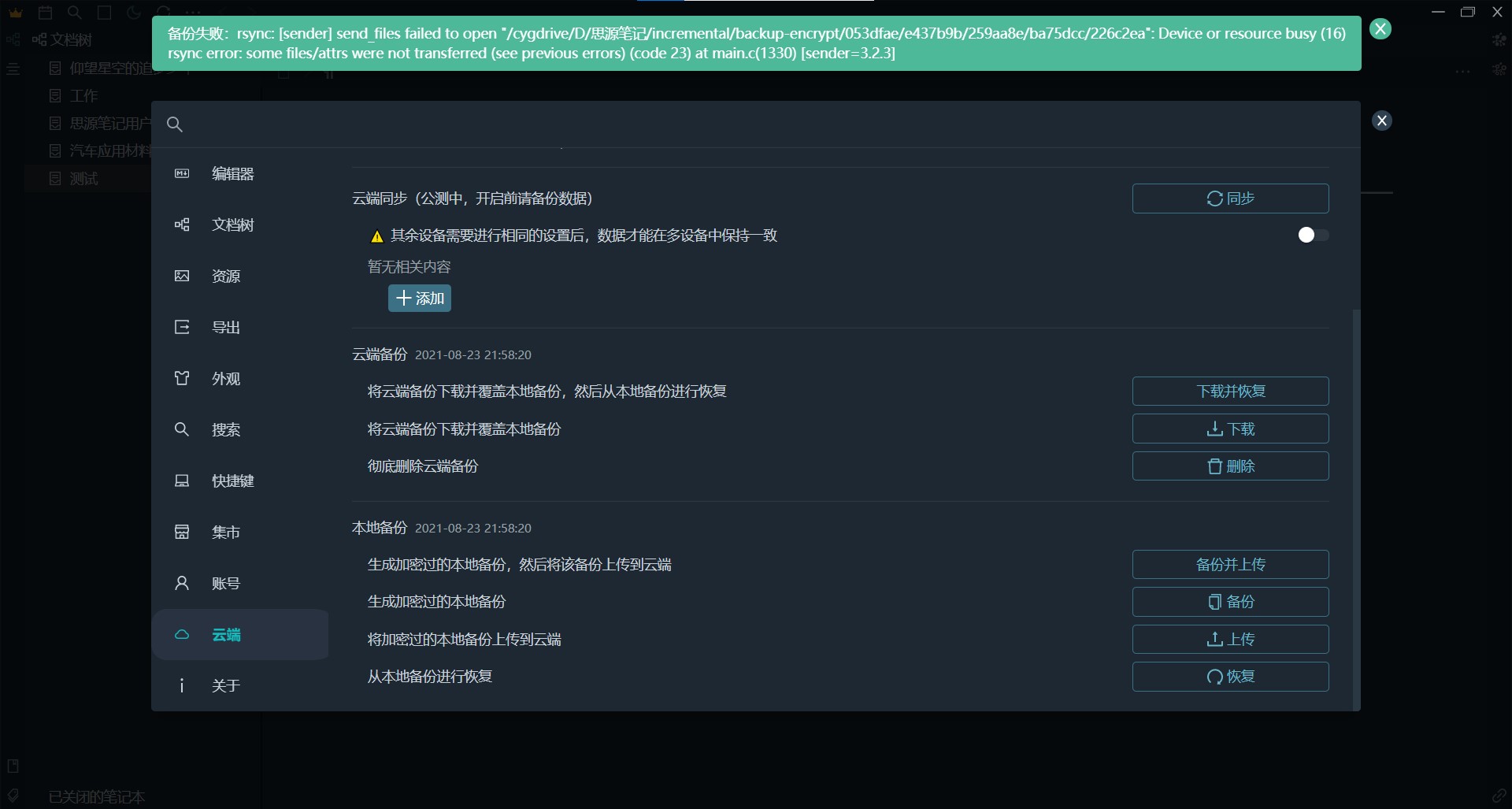1512x809 pixels.
Task: Click the 添加 add sync directory button
Action: pos(420,298)
